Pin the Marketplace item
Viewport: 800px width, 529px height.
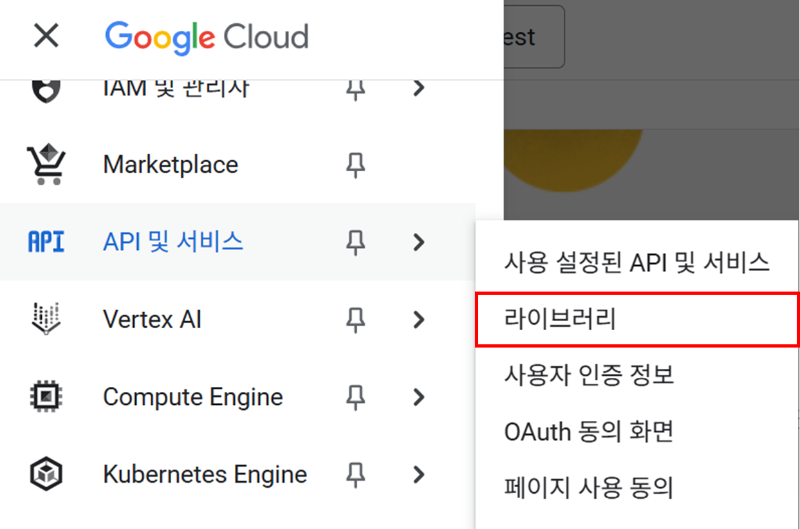click(356, 165)
